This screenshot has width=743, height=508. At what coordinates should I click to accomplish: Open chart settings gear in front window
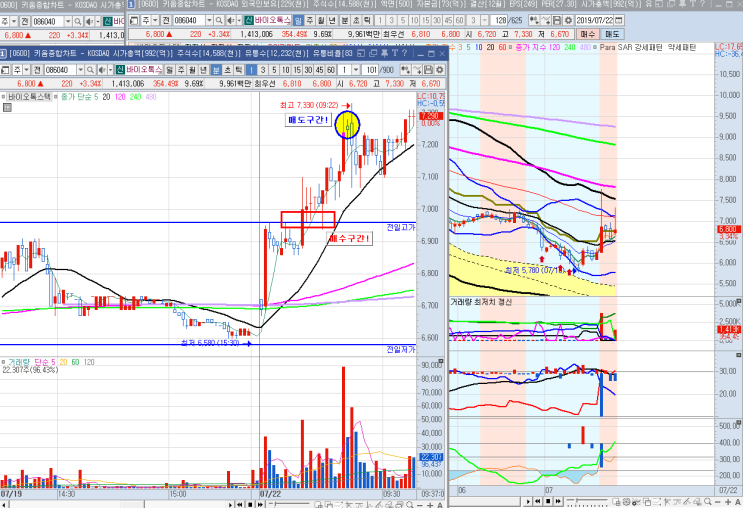click(x=439, y=70)
